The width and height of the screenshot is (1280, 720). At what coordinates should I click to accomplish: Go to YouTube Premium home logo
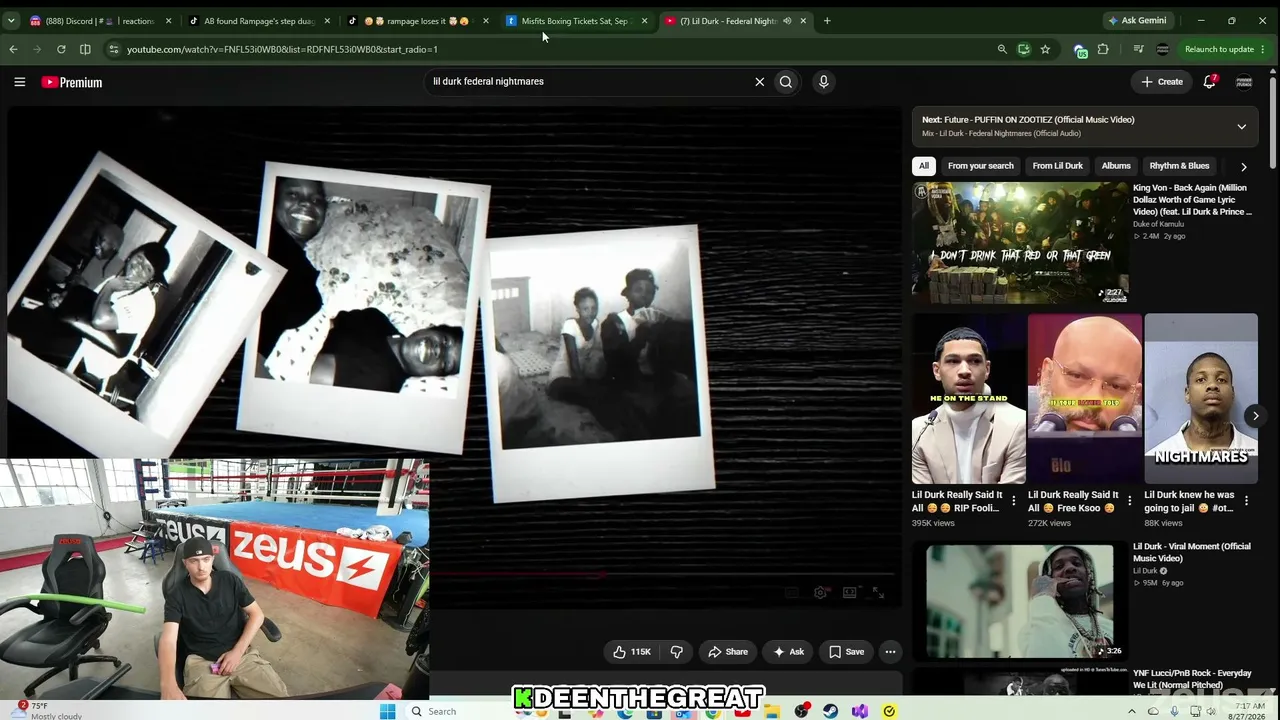72,82
